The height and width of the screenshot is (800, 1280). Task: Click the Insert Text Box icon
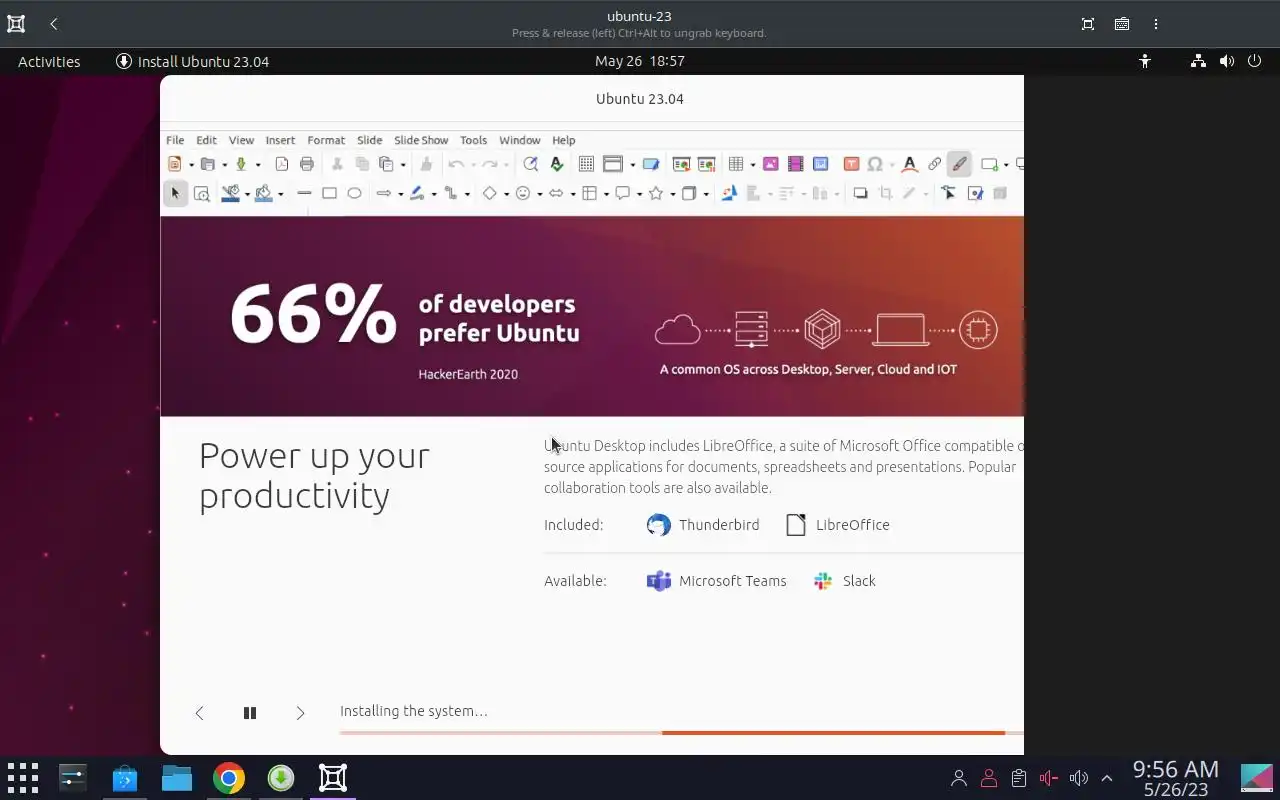pyautogui.click(x=851, y=164)
